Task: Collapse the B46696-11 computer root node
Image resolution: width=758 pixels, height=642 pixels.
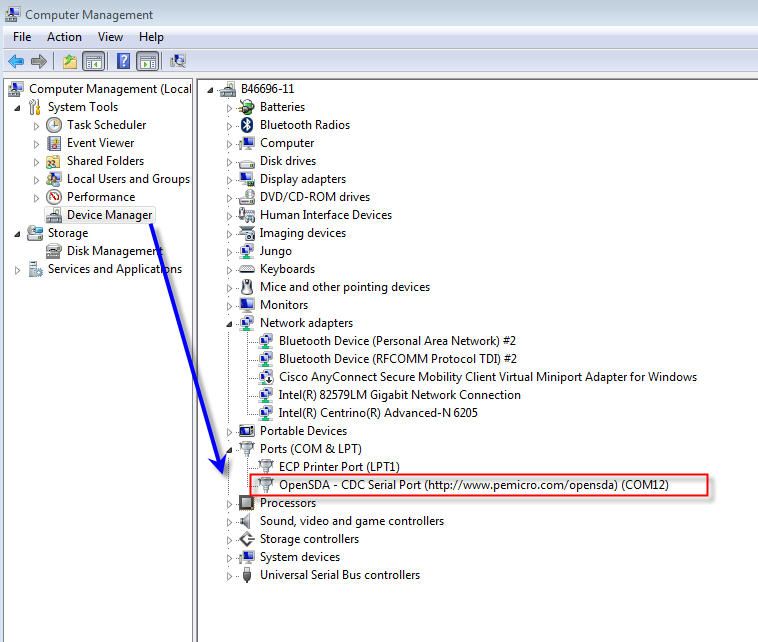Action: click(x=210, y=90)
